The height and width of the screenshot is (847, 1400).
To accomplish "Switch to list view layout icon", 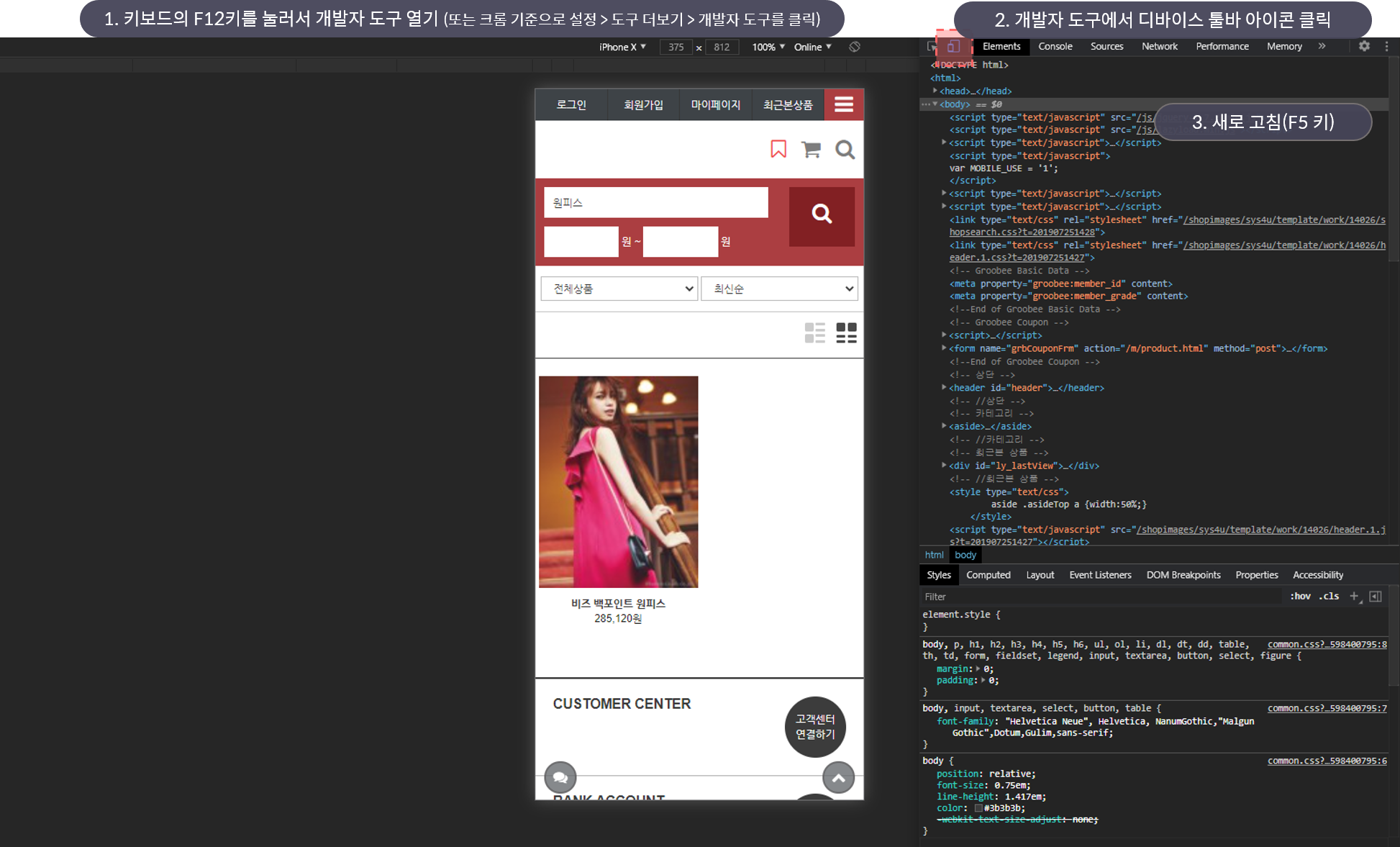I will pos(814,332).
